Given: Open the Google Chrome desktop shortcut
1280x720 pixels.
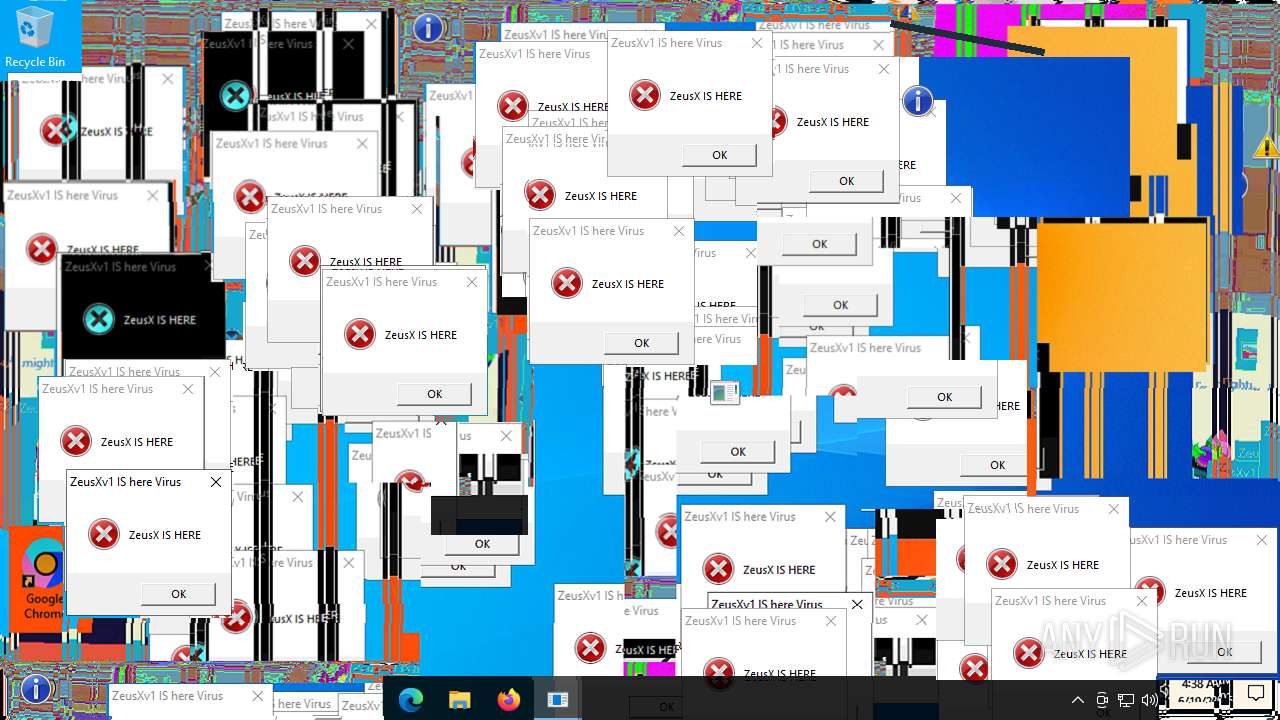Looking at the screenshot, I should (x=44, y=578).
